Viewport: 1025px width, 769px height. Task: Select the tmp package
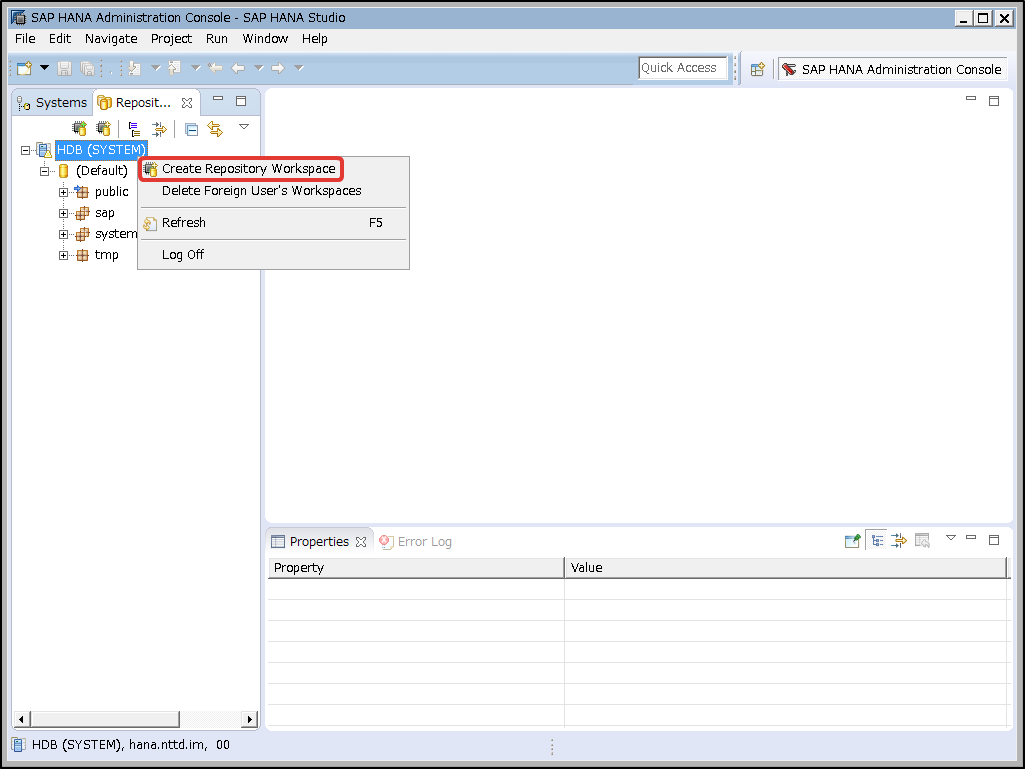(107, 254)
